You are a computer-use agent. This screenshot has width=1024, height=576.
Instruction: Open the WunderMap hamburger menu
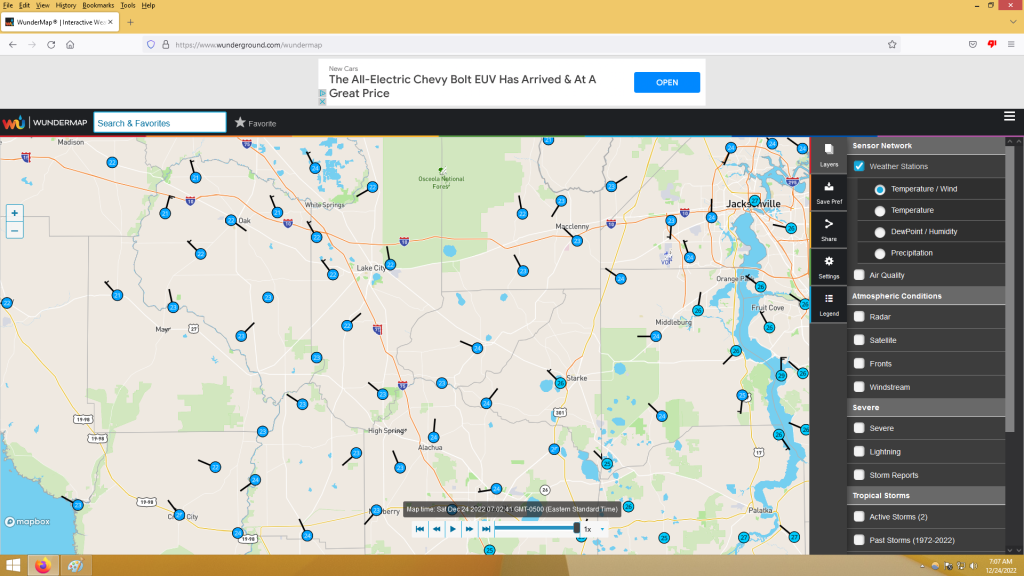(x=1009, y=116)
